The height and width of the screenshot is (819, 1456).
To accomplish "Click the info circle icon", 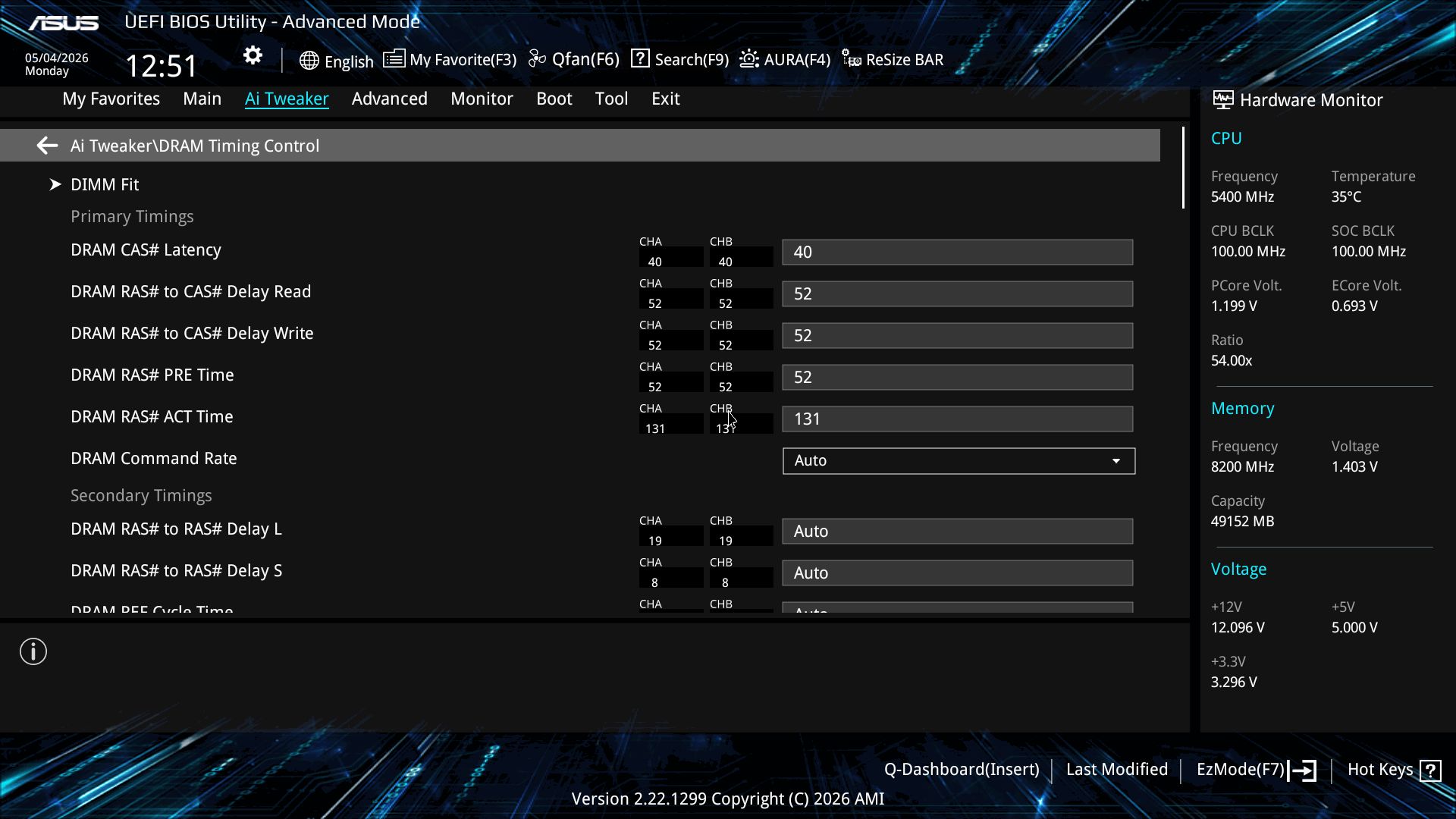I will pos(33,651).
